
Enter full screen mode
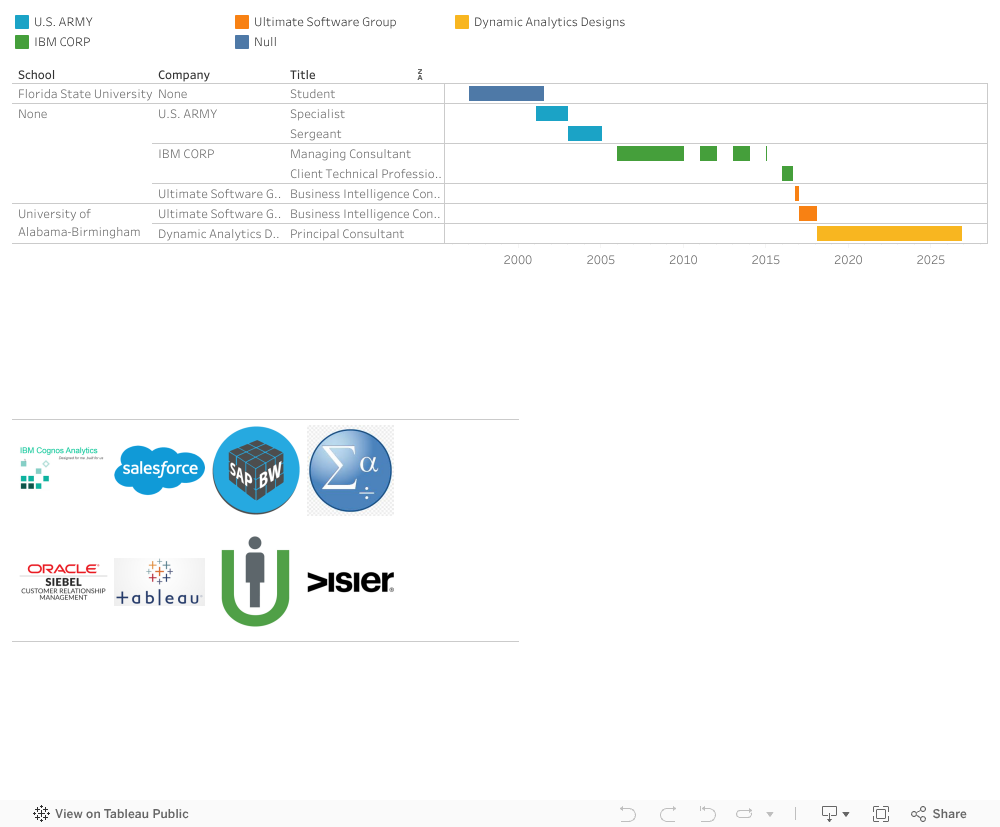tap(881, 814)
